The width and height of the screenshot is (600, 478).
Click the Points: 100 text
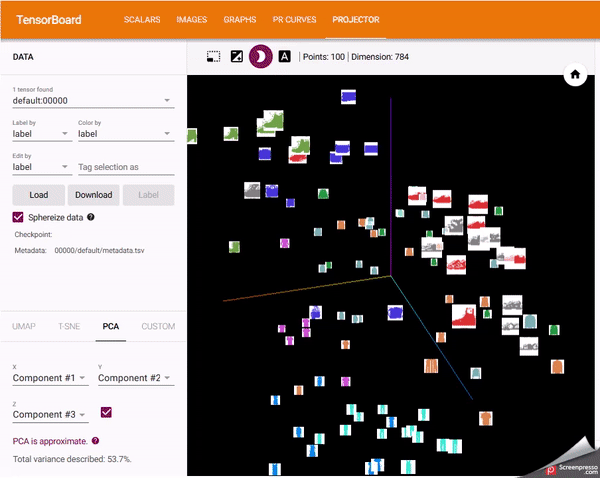(324, 57)
